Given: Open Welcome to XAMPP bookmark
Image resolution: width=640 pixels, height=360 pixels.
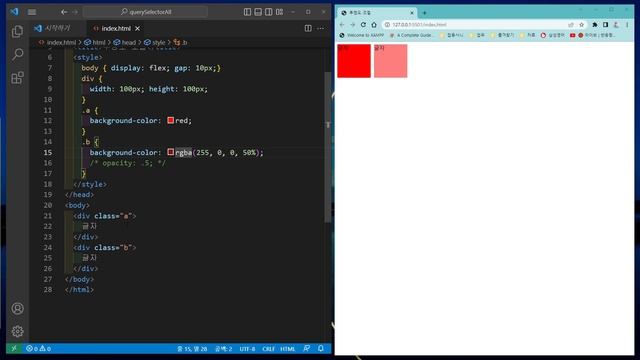Looking at the screenshot, I should (x=362, y=36).
